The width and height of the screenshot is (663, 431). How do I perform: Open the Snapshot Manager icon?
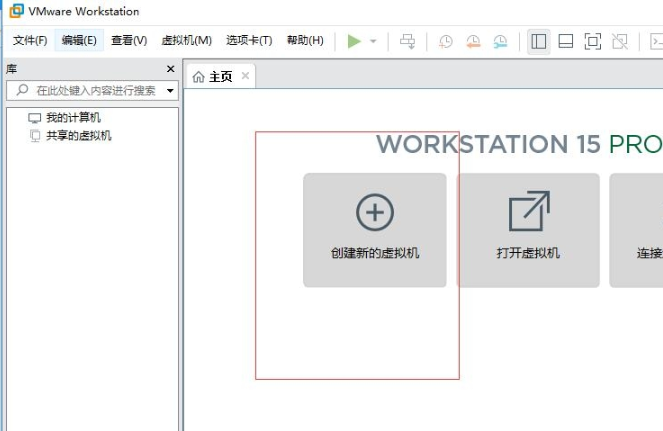(x=500, y=41)
